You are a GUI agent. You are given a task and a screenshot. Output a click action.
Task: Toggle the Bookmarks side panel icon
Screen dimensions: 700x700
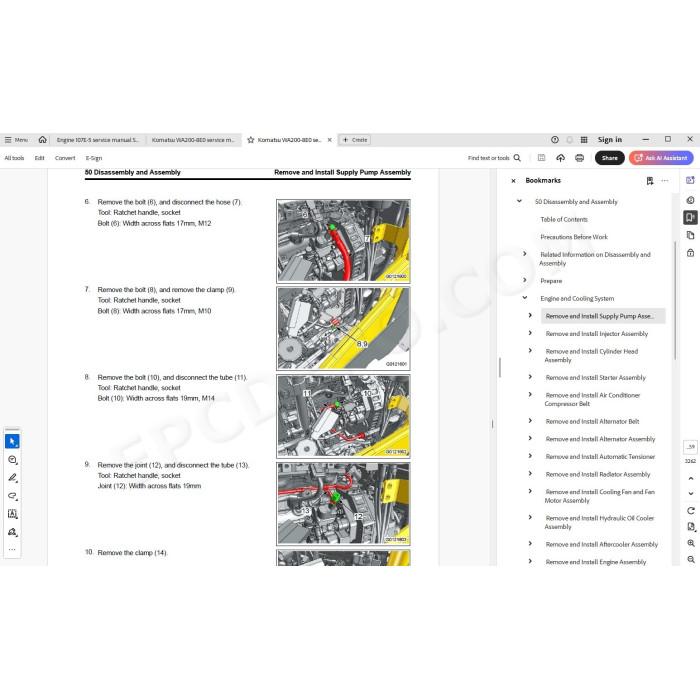tap(690, 217)
